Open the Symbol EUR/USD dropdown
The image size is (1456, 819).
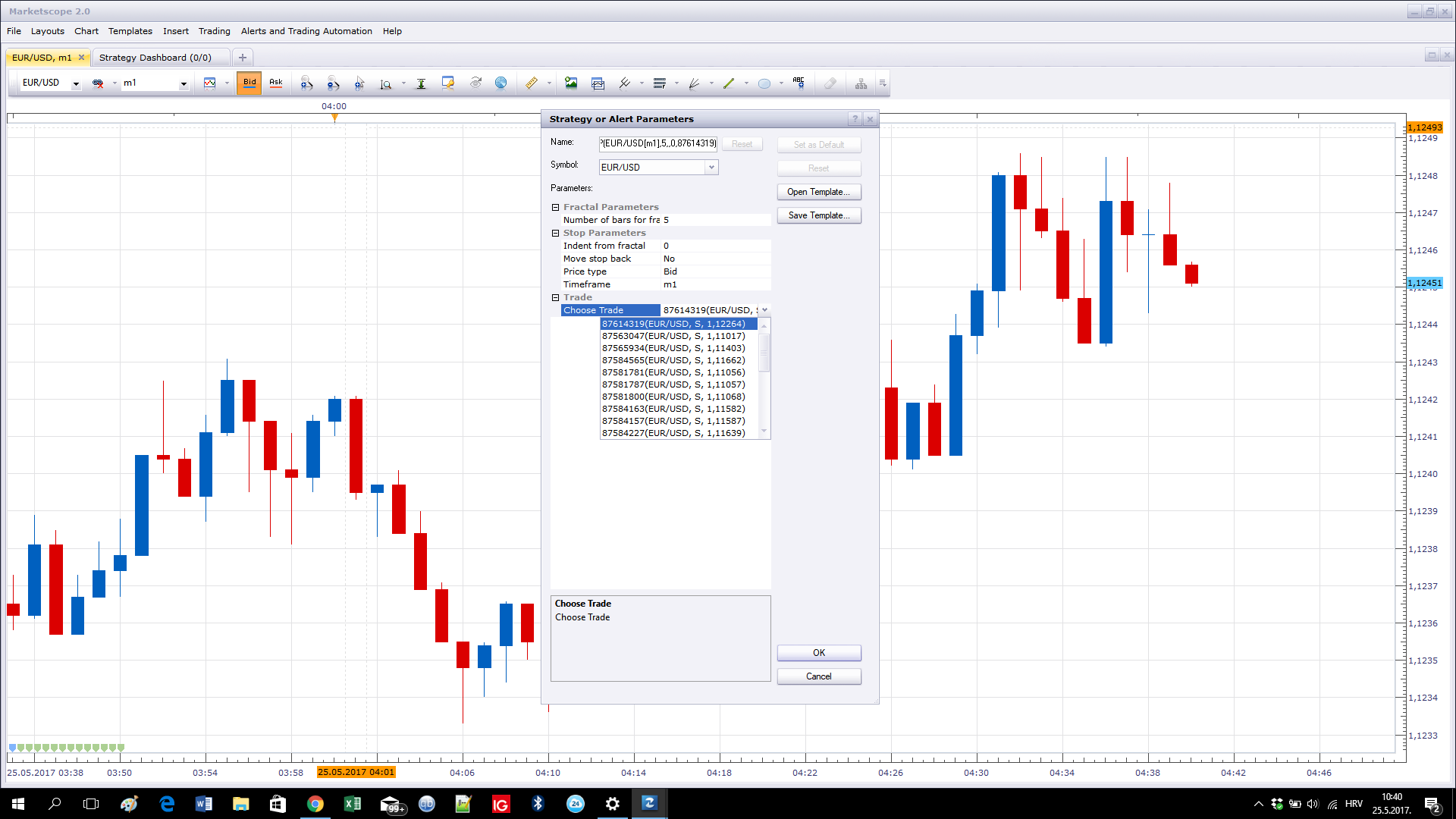click(x=711, y=167)
